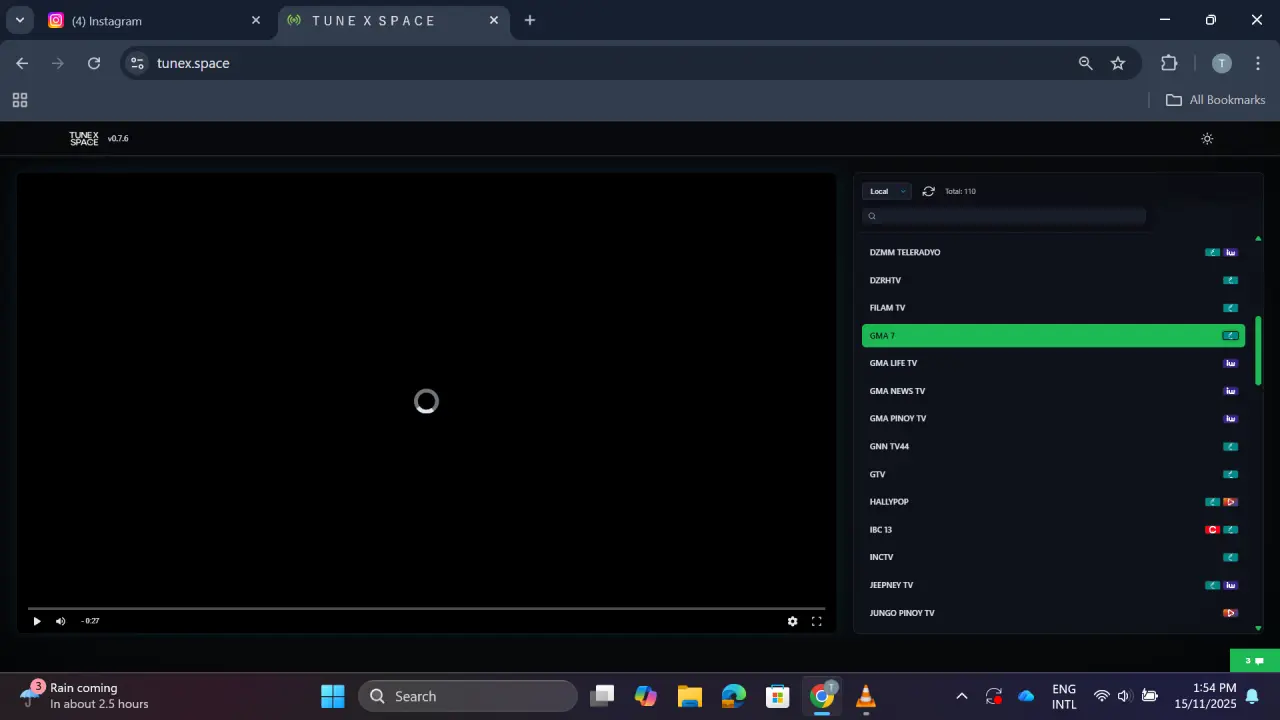Click the channel list scroll-up arrow

1258,238
